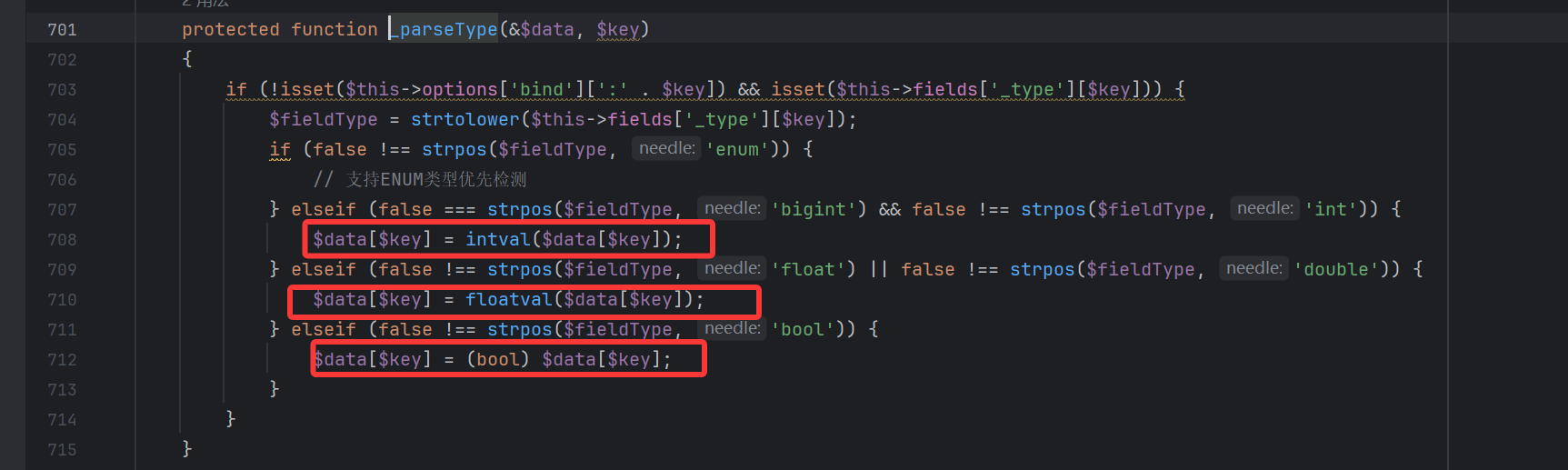1568x470 pixels.
Task: Click the $key parameter in function signature
Action: click(x=618, y=30)
